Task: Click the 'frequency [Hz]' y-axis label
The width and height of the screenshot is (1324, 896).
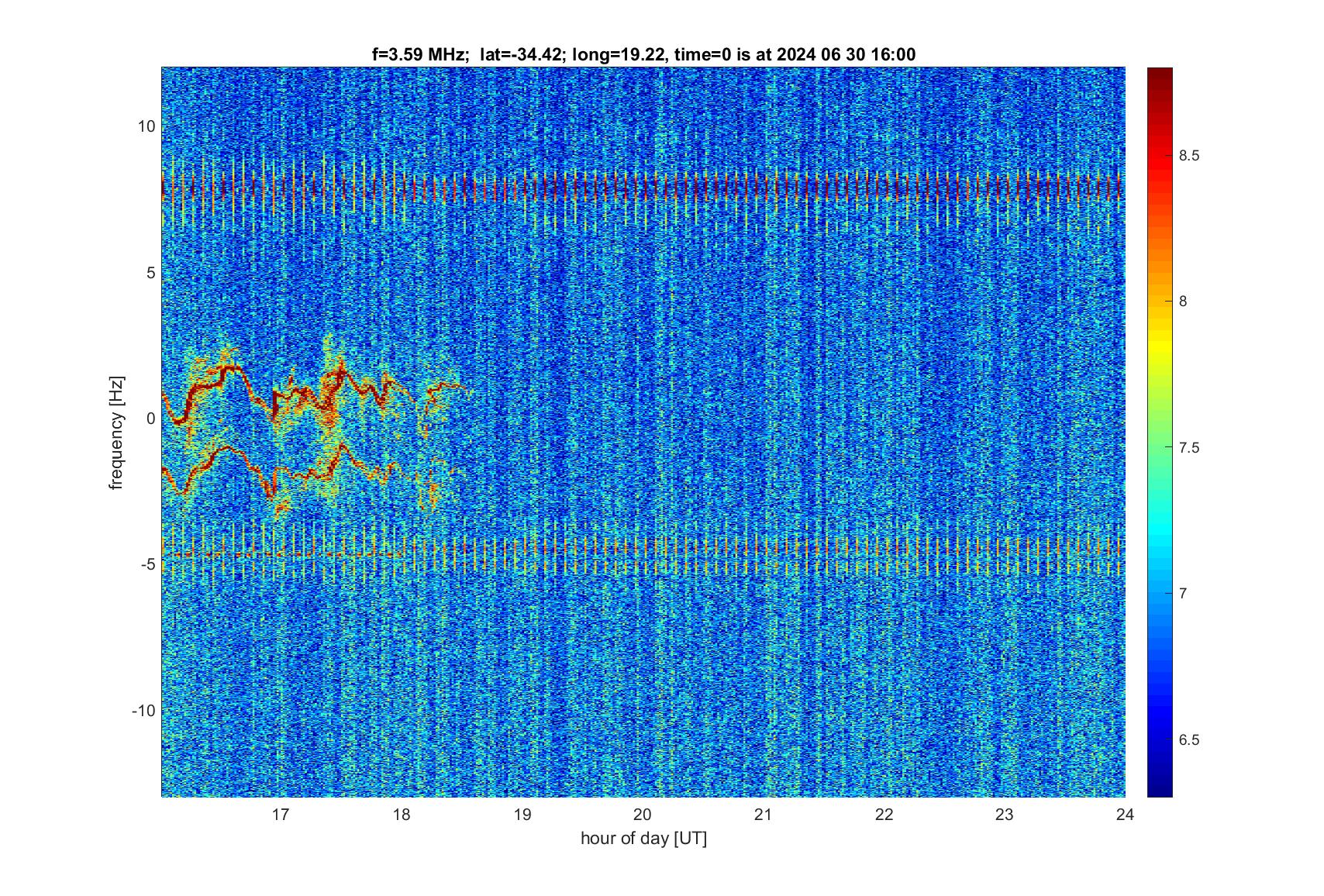Action: point(116,432)
